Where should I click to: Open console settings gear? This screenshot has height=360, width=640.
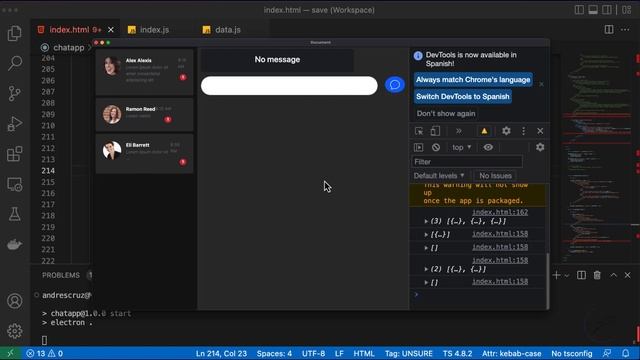540,147
